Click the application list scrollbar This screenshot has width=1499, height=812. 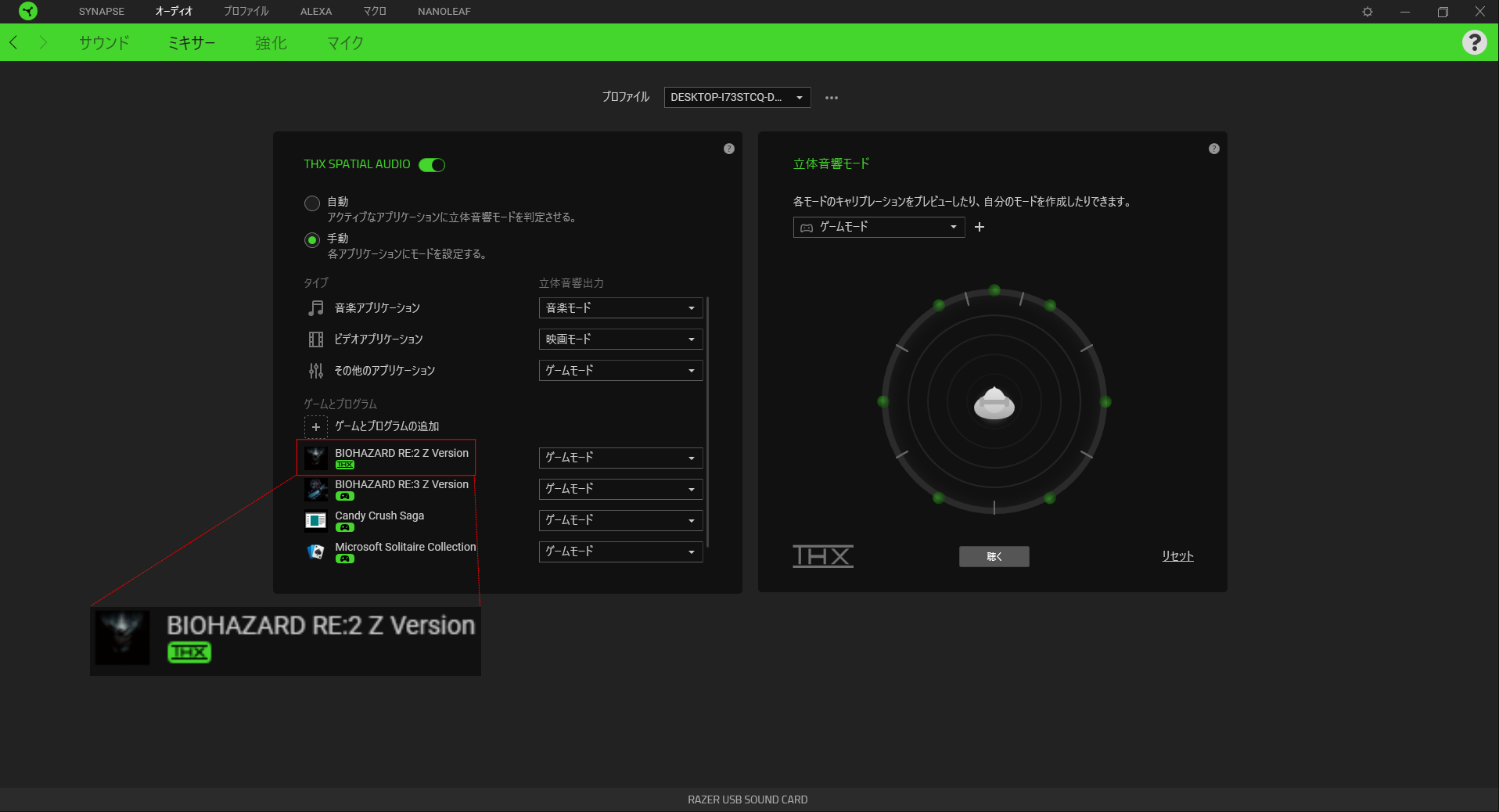(707, 422)
